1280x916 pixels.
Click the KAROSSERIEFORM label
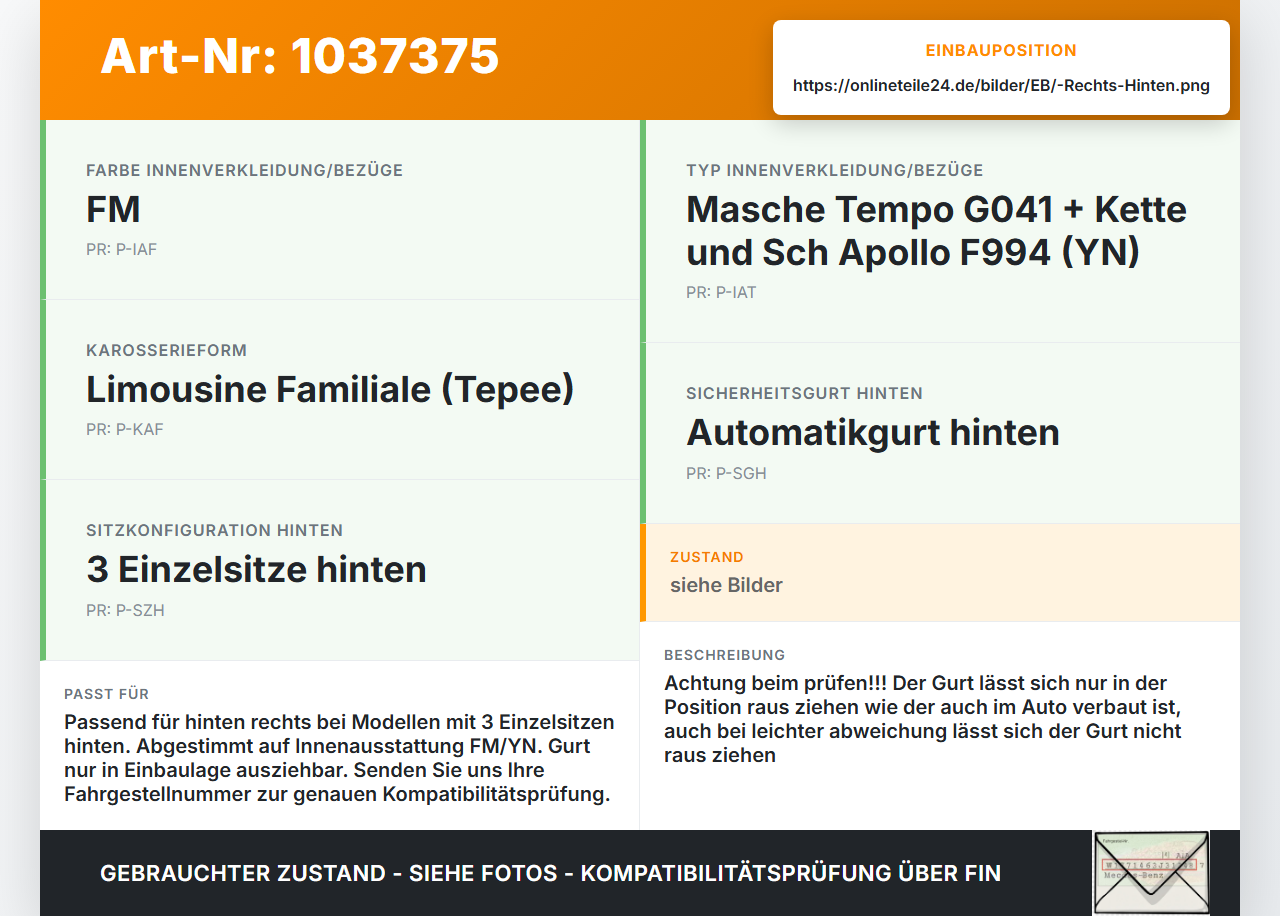pos(166,351)
